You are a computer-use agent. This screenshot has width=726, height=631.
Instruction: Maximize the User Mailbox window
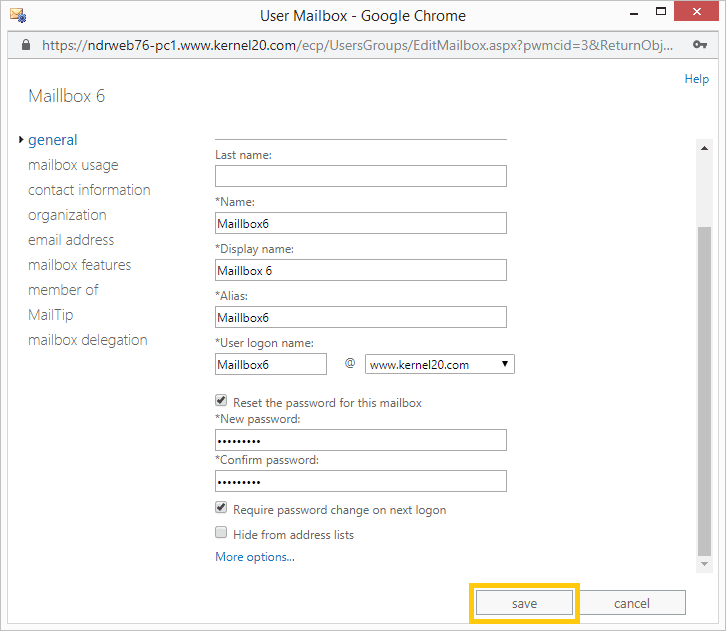point(661,12)
